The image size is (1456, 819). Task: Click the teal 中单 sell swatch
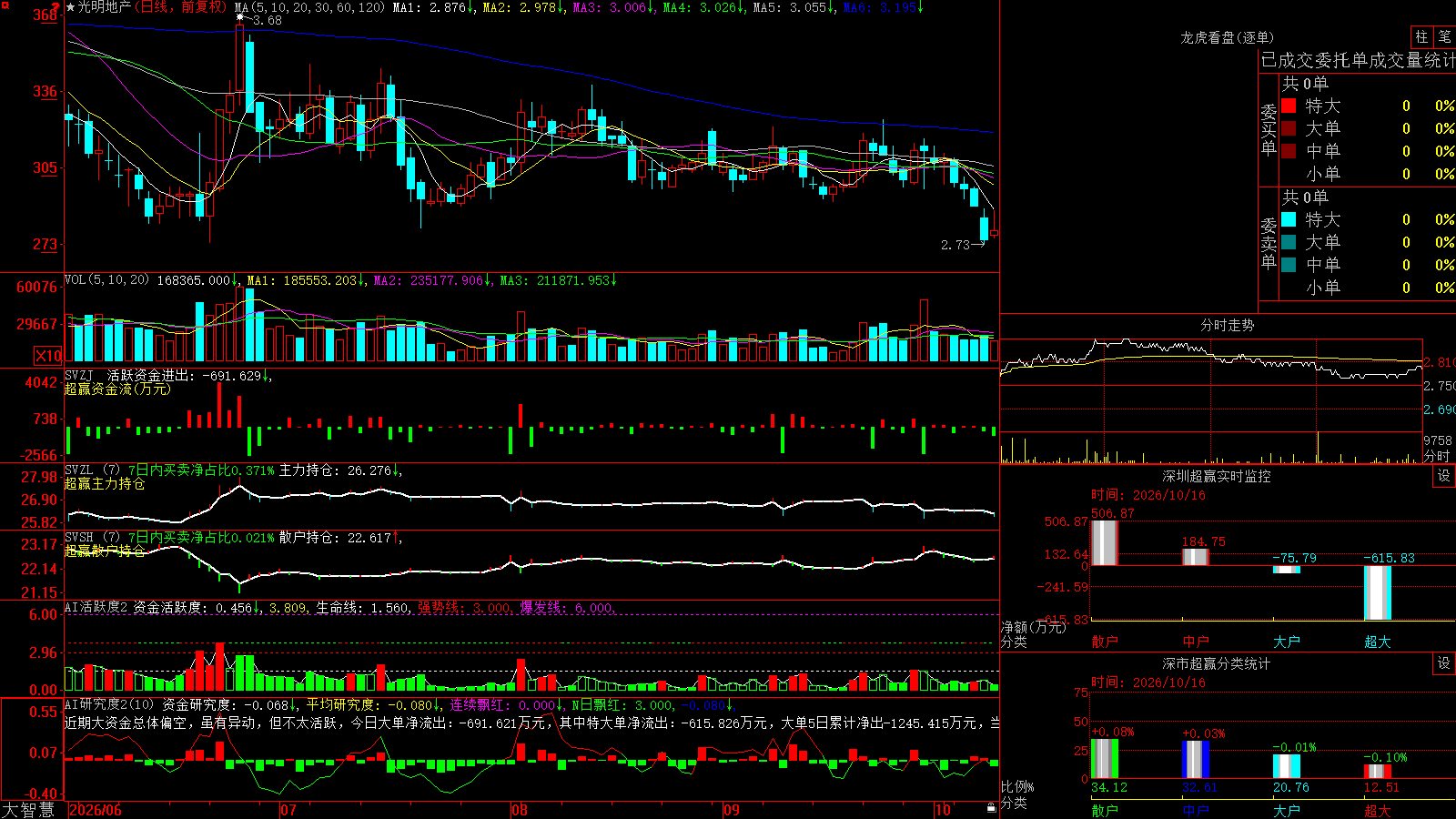coord(1289,265)
